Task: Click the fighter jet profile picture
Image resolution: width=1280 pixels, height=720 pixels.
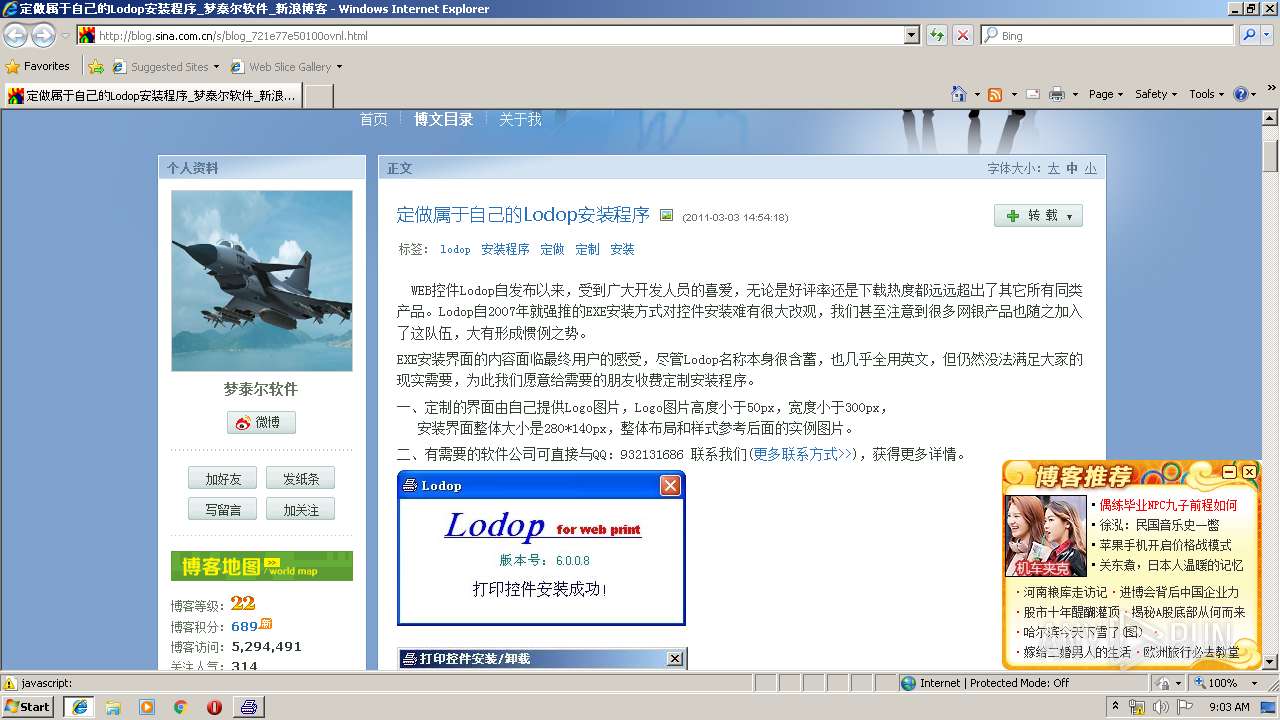Action: coord(262,281)
